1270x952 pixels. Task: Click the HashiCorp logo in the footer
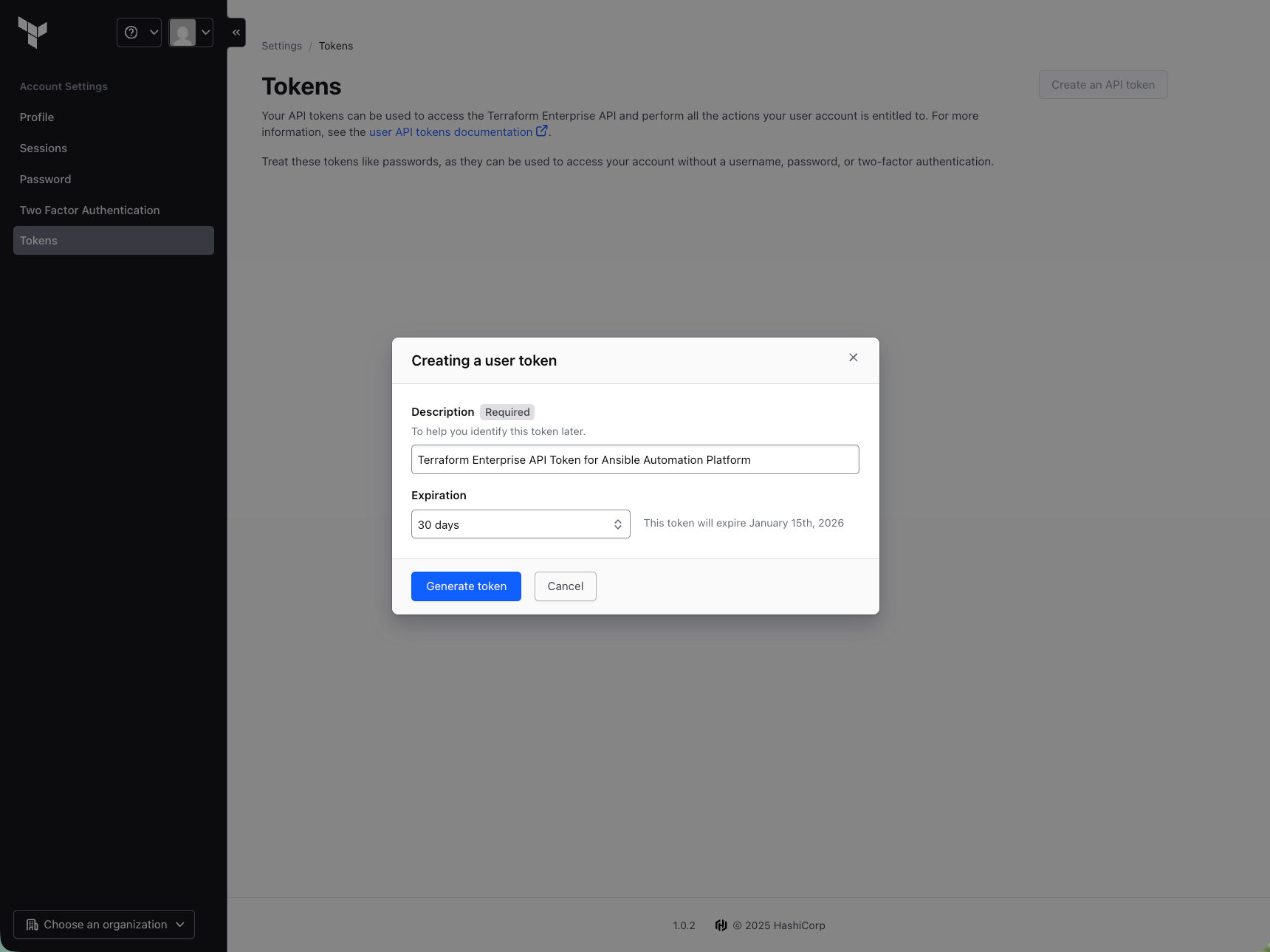[721, 925]
